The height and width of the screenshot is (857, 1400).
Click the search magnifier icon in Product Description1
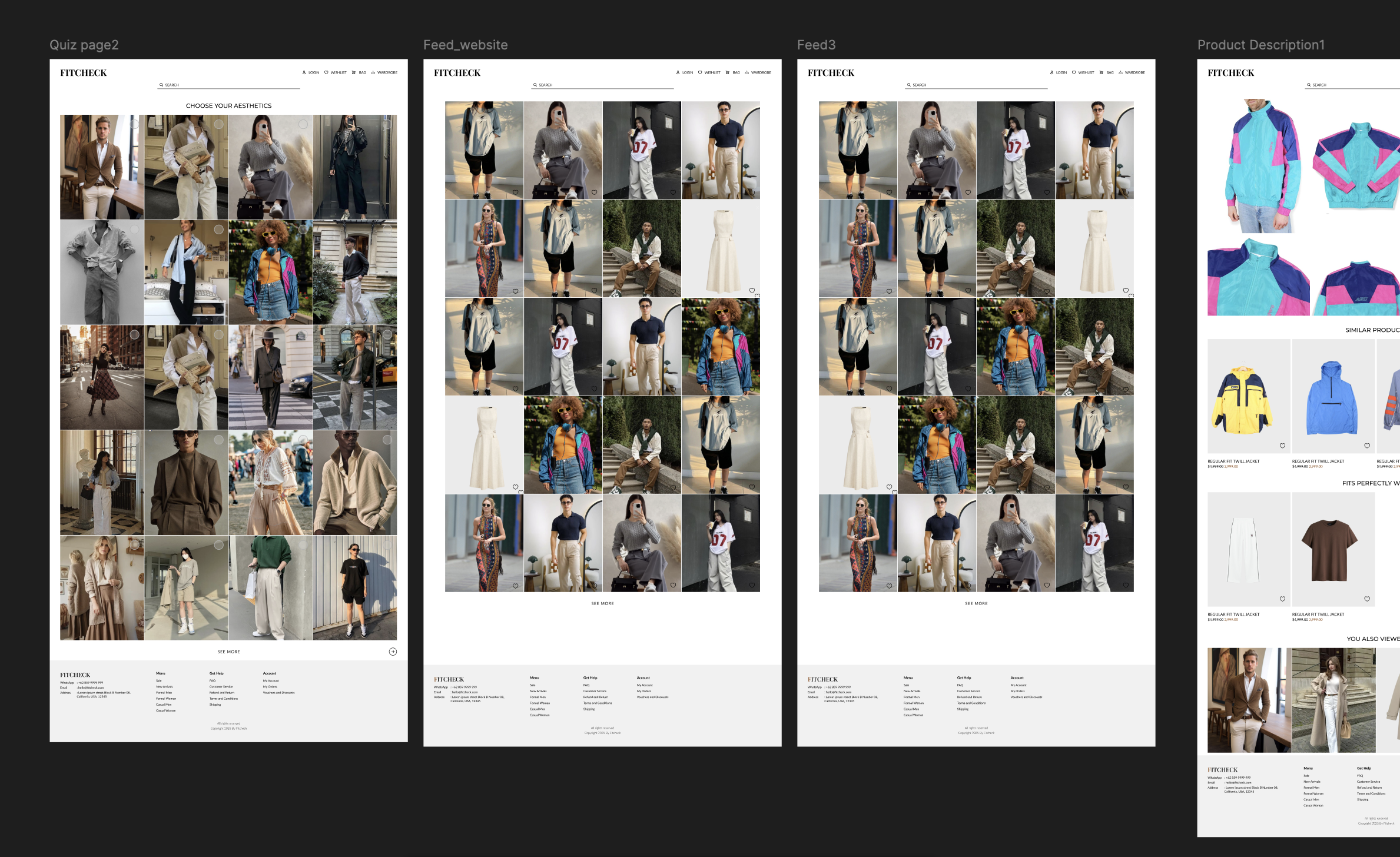1309,85
